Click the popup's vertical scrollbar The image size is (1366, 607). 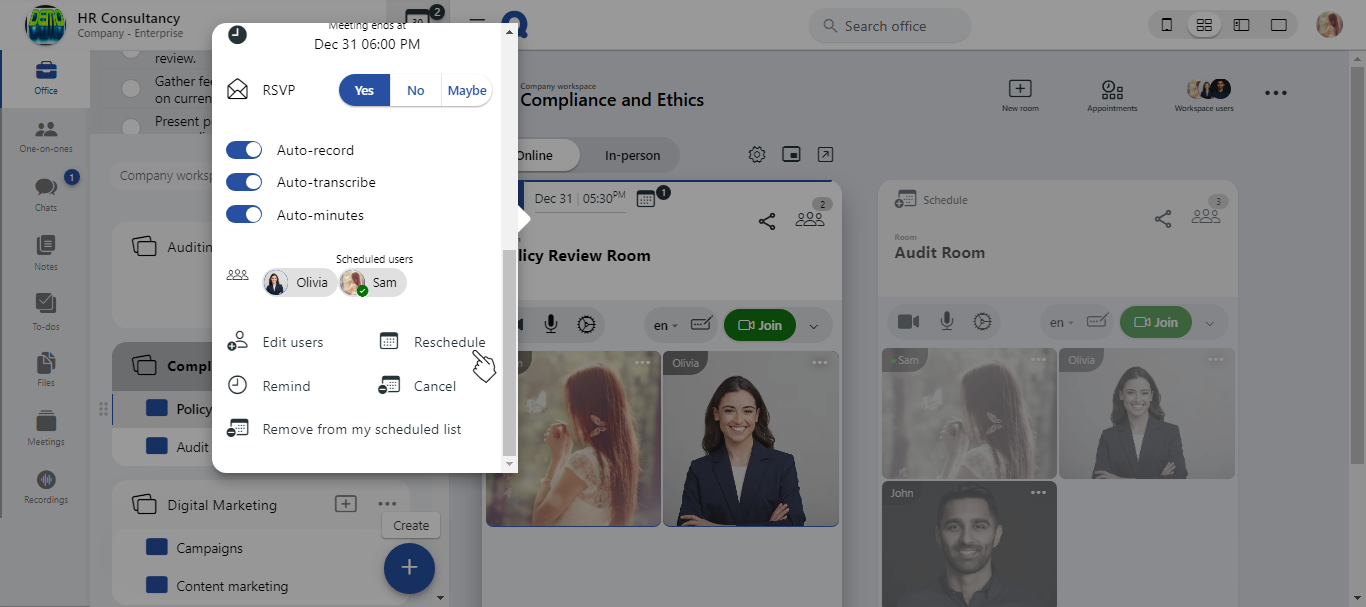click(510, 350)
